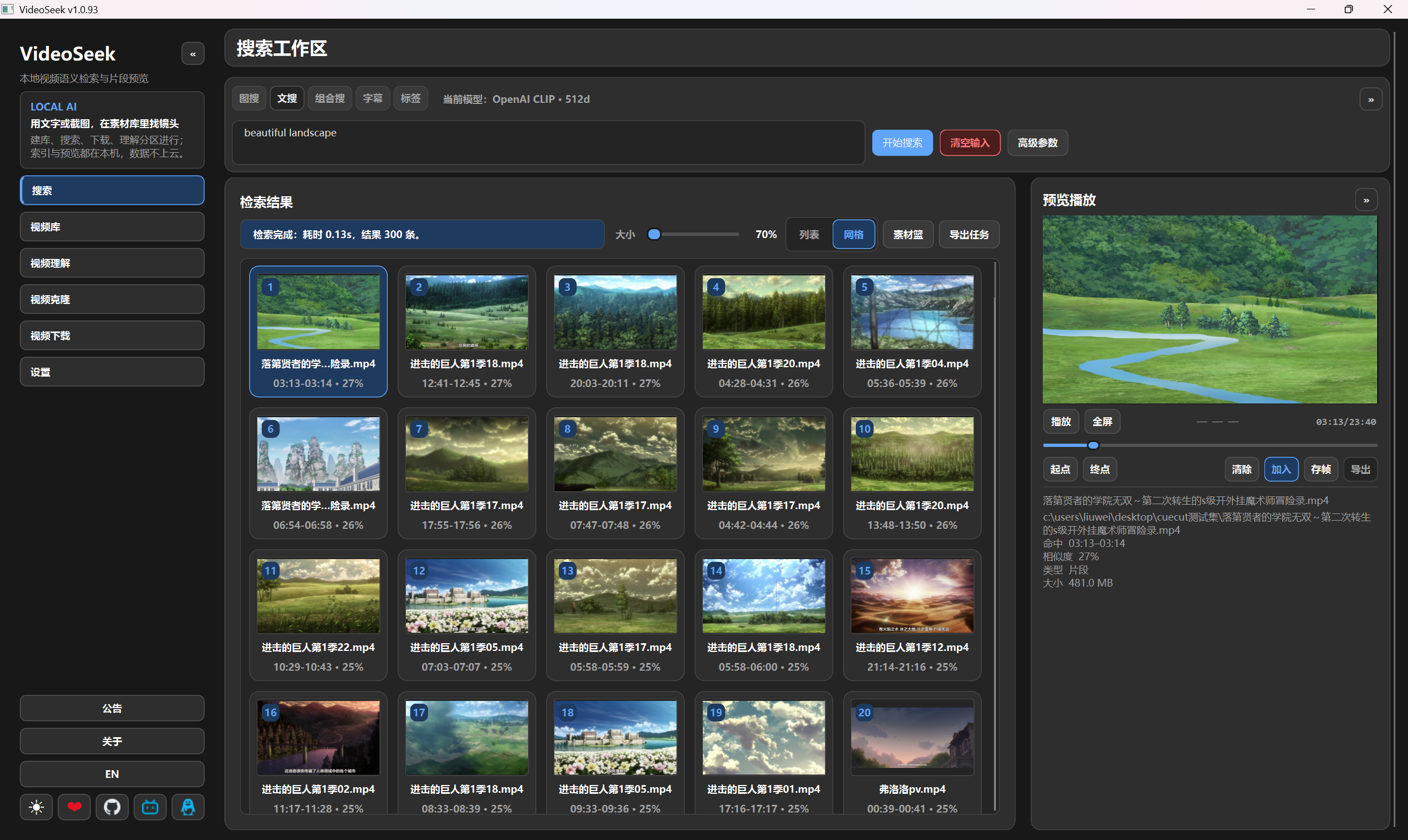Select result 15 sunset thumbnail

coord(912,596)
